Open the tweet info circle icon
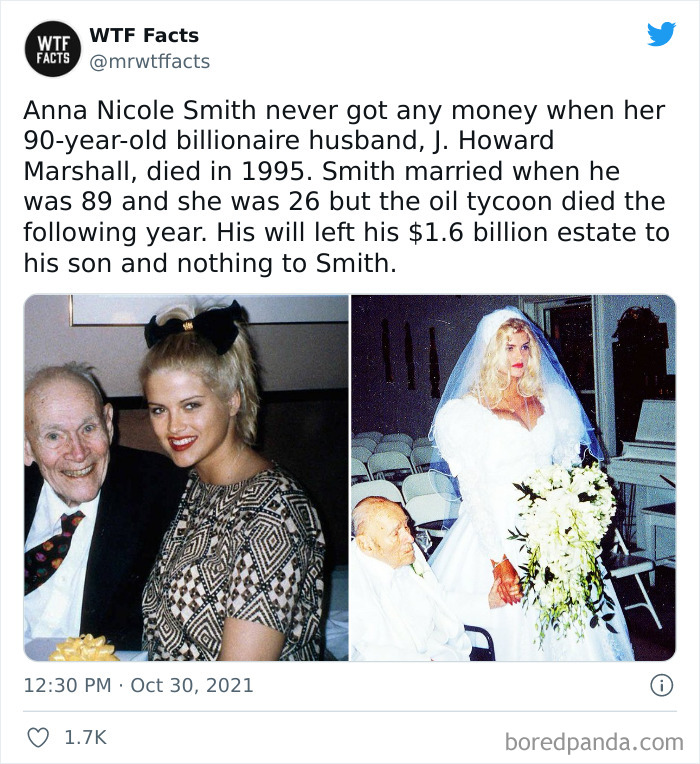Image resolution: width=700 pixels, height=764 pixels. (x=662, y=685)
